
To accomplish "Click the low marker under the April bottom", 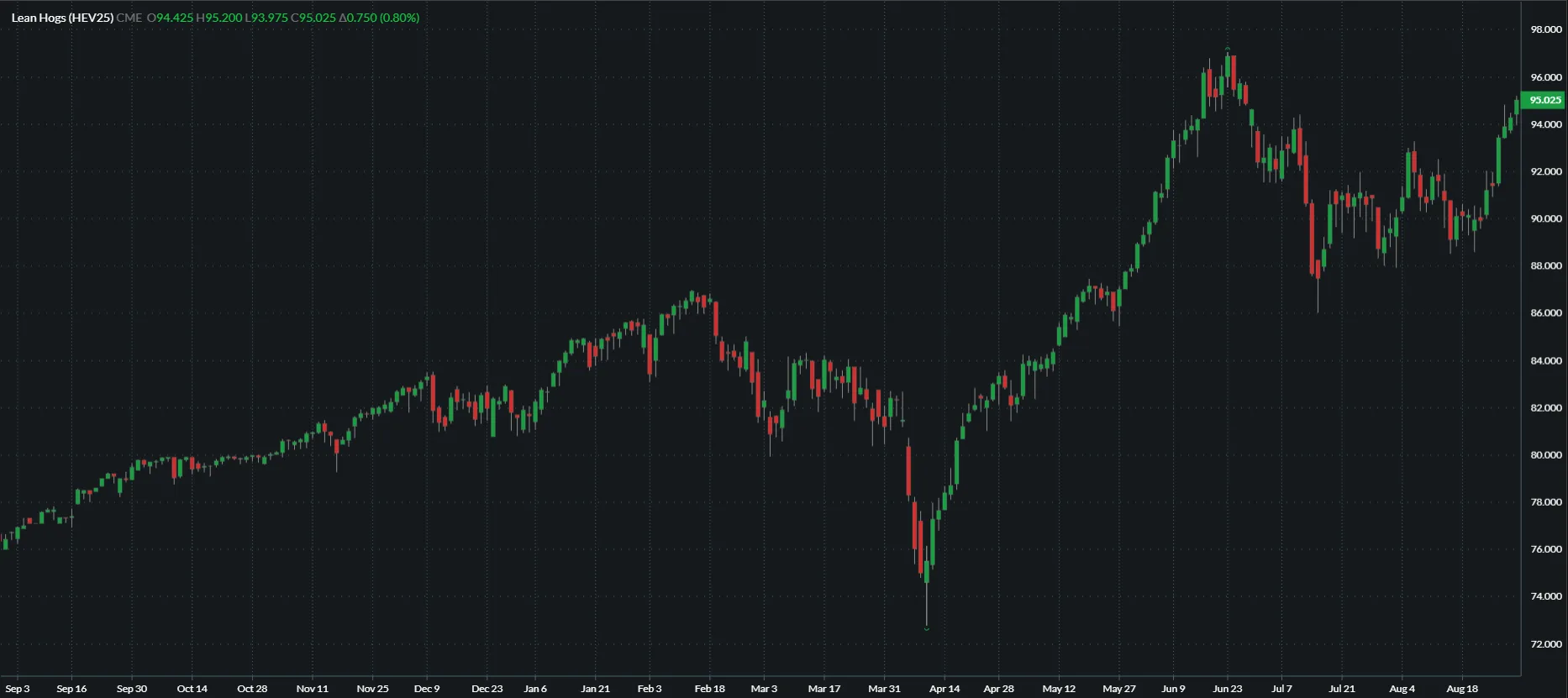I will [927, 628].
